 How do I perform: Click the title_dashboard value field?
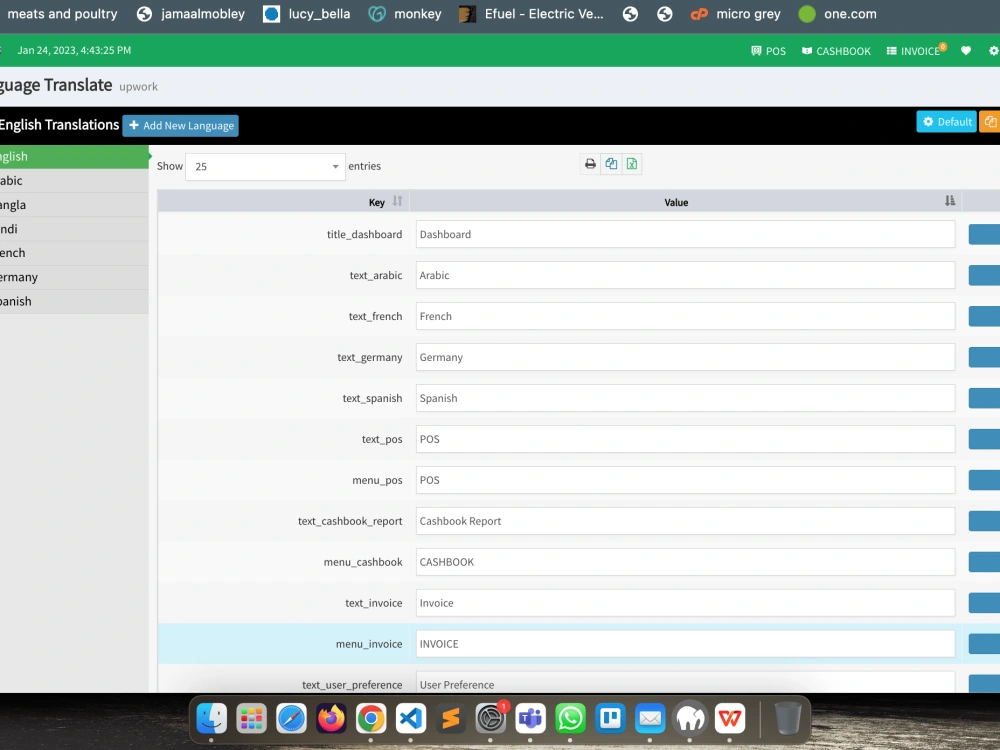coord(685,234)
